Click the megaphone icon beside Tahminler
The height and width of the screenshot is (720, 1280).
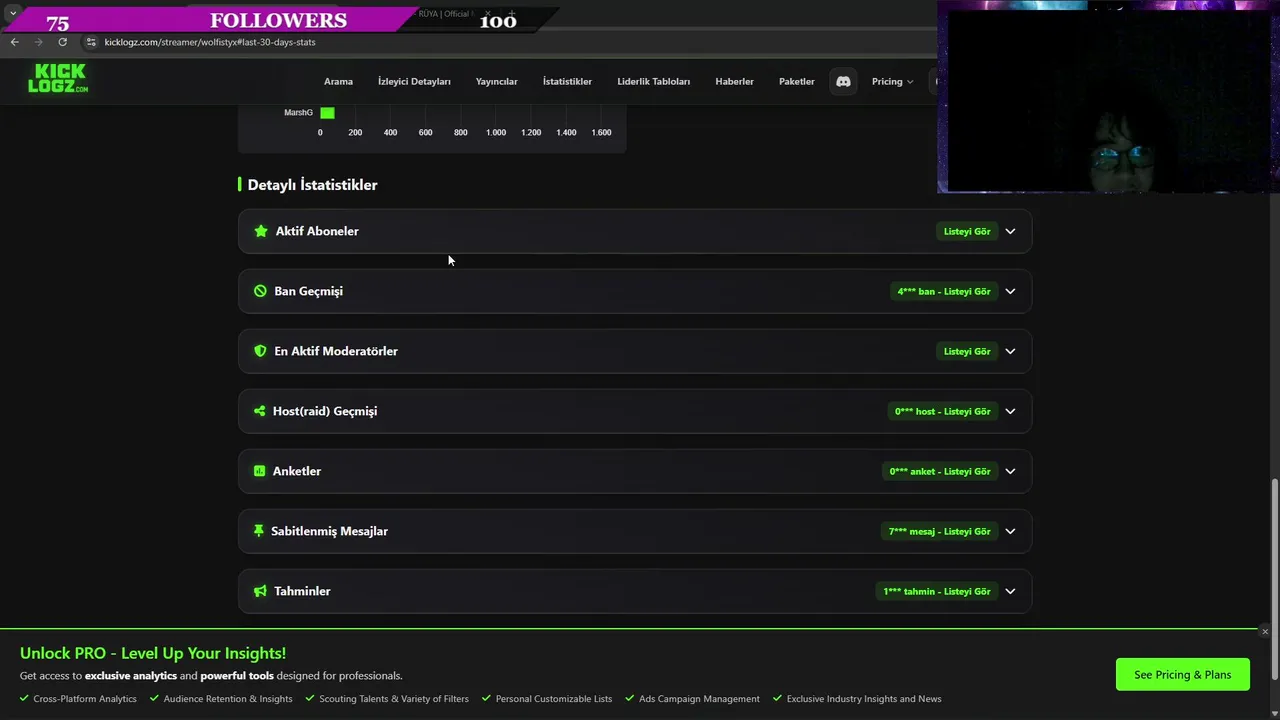pos(260,591)
